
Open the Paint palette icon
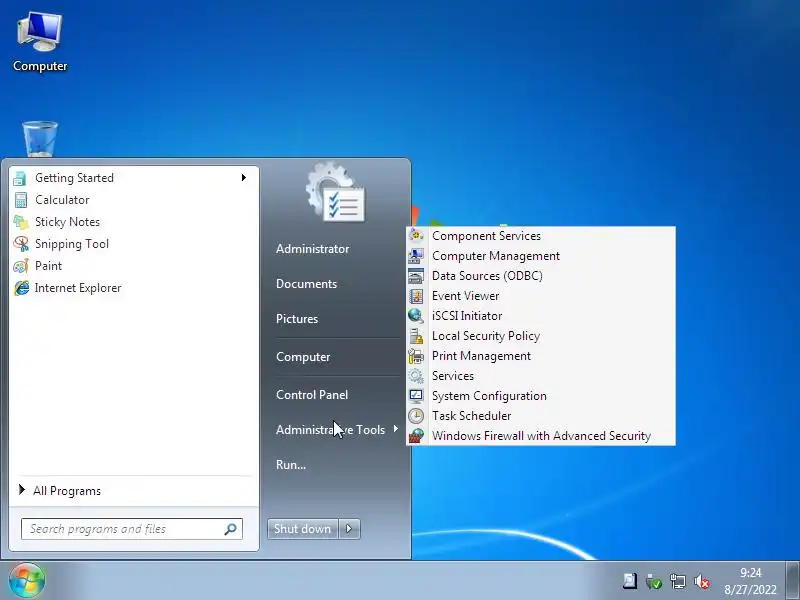pyautogui.click(x=20, y=266)
